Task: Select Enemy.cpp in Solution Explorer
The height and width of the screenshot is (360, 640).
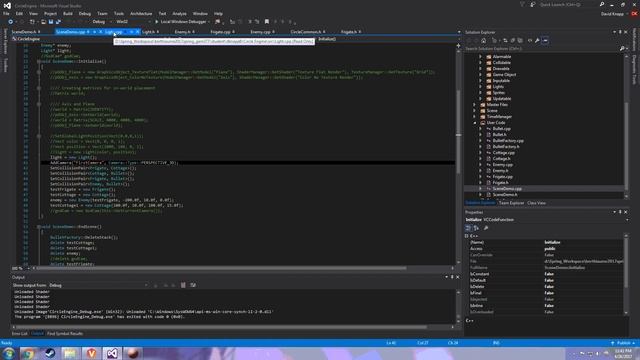Action: [502, 164]
